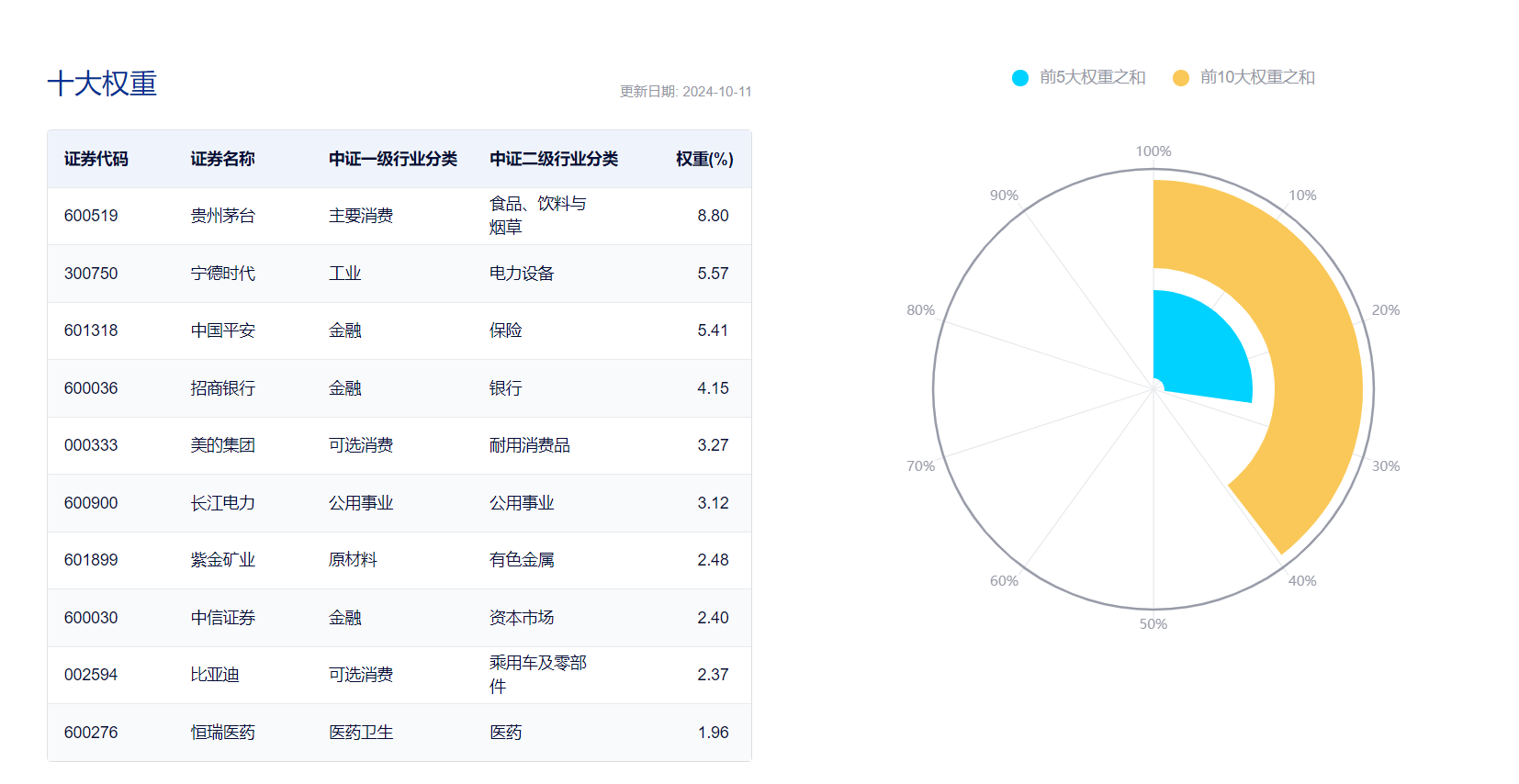Click stock code 600900
This screenshot has height=784, width=1519.
[x=91, y=503]
